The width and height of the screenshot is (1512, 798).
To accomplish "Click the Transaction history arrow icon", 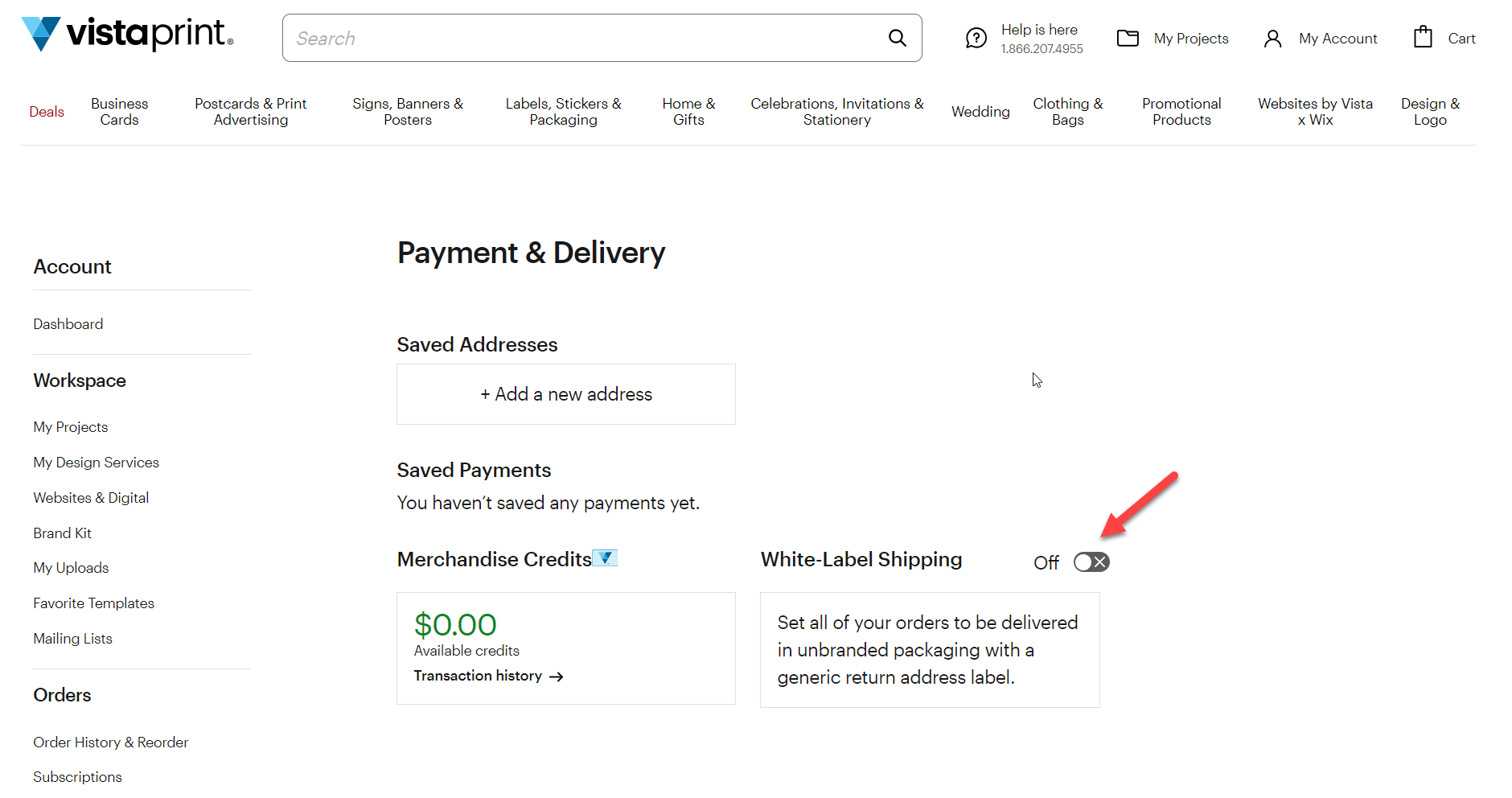I will tap(556, 677).
